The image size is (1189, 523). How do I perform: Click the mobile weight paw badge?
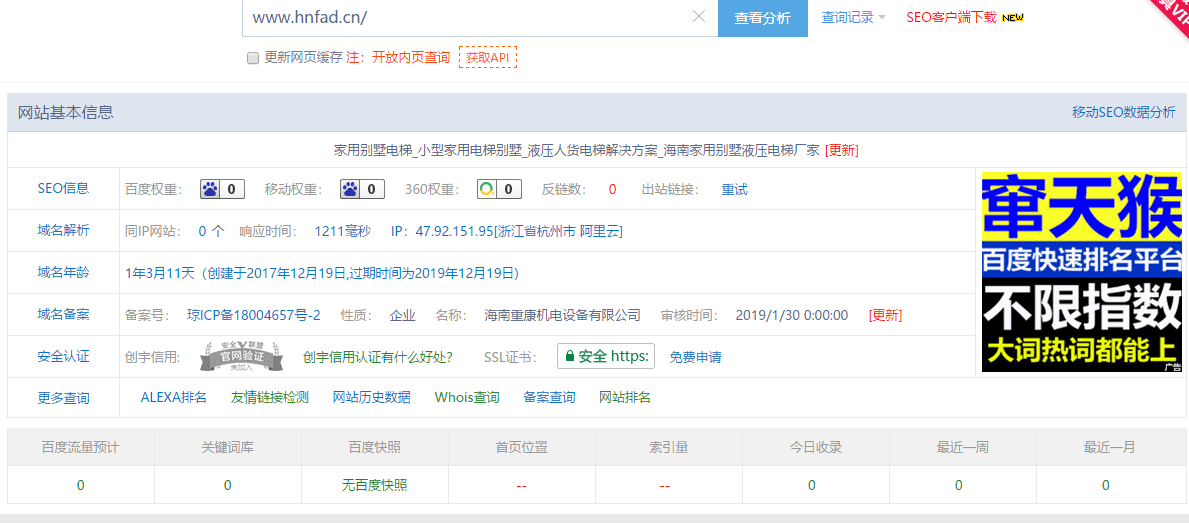(x=361, y=189)
